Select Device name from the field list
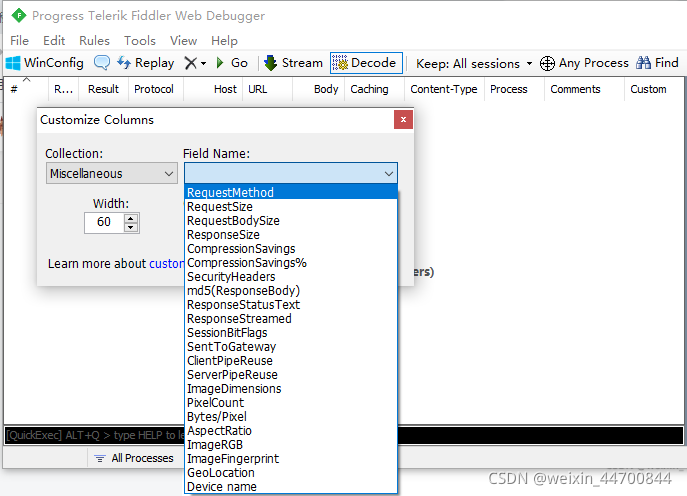This screenshot has height=496, width=687. 291,487
